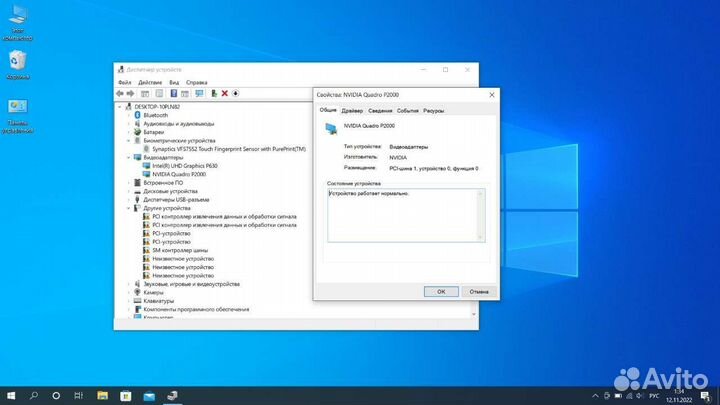Open the Вид menu
The width and height of the screenshot is (720, 405).
pos(174,82)
